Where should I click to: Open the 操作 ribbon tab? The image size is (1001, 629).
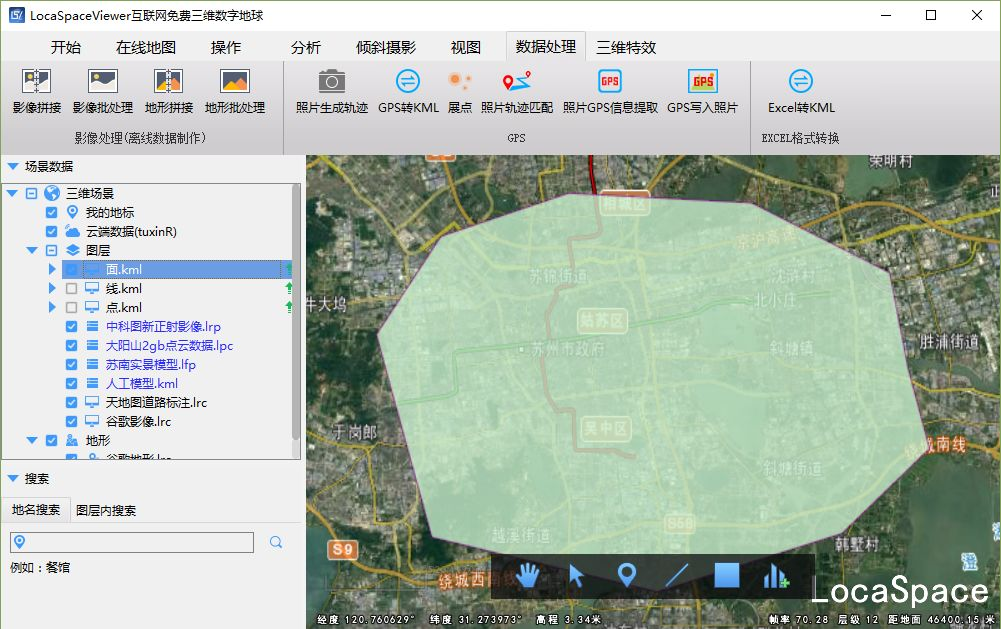[x=226, y=47]
